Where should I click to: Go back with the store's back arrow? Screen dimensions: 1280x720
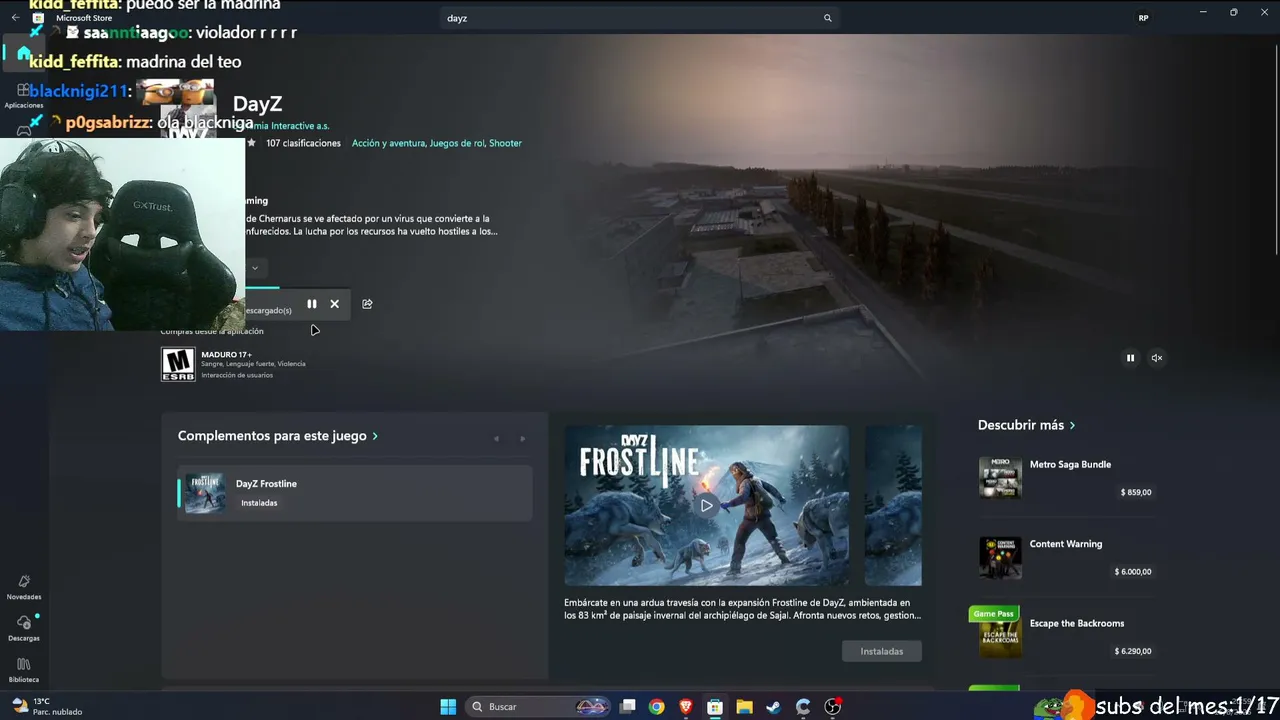(15, 18)
